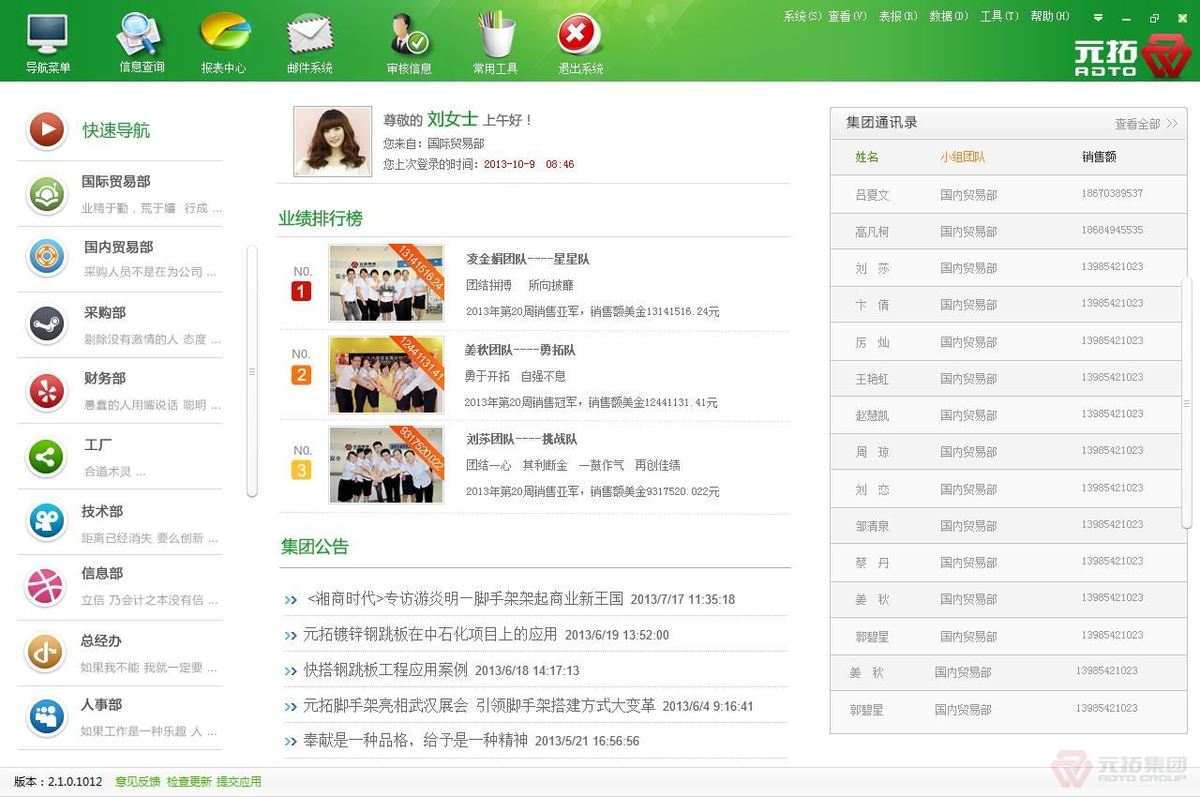
Task: Open announcement 奉献是一种品格，给予是一种精神
Action: point(415,741)
